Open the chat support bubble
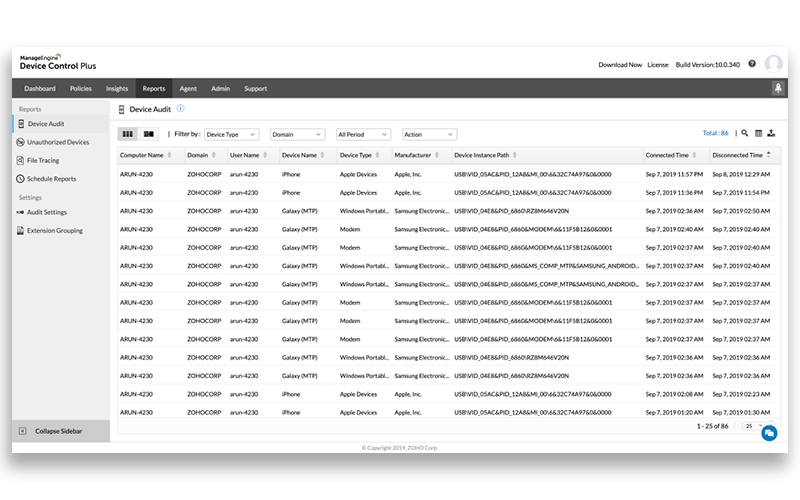The width and height of the screenshot is (800, 500). [x=768, y=433]
